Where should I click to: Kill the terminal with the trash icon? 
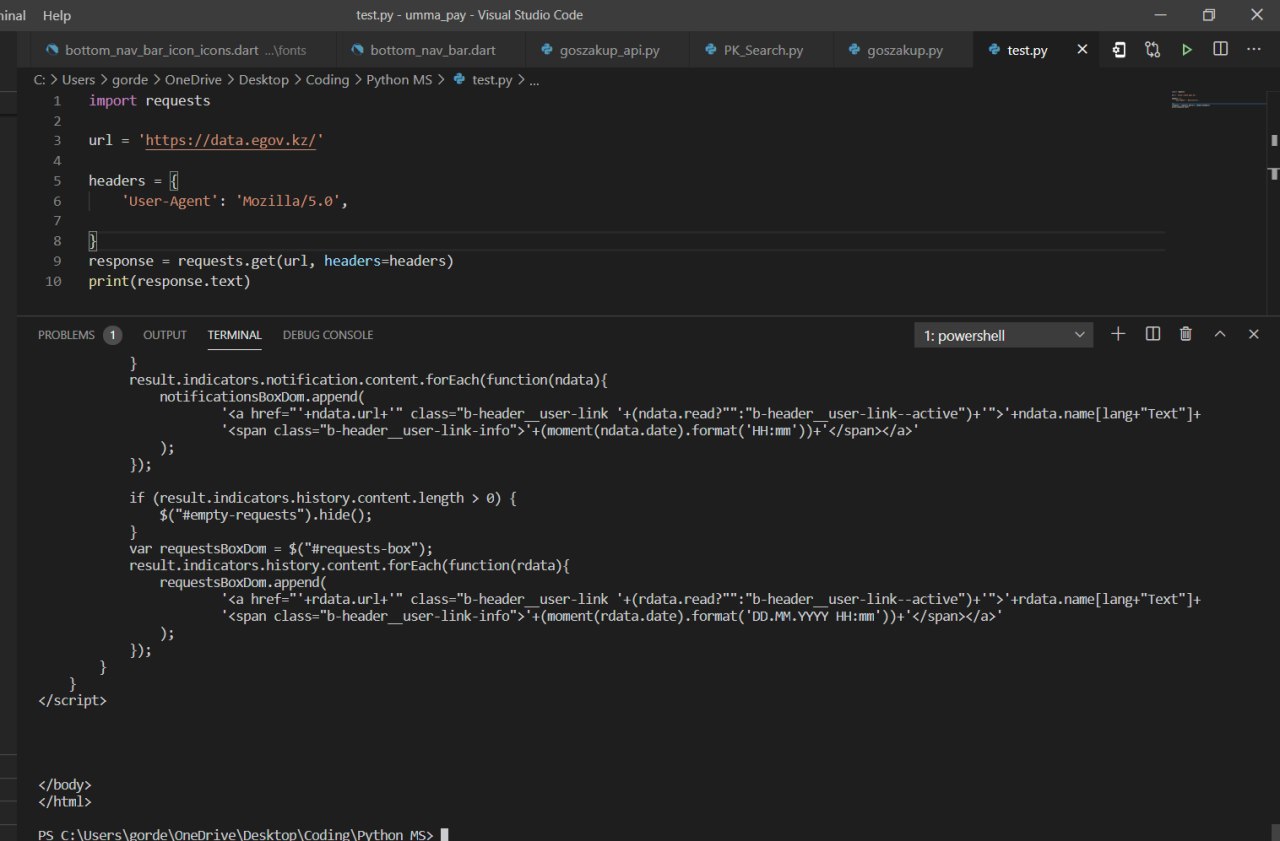coord(1186,334)
